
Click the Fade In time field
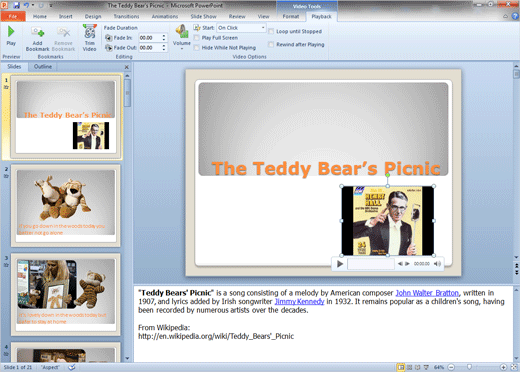pos(150,38)
